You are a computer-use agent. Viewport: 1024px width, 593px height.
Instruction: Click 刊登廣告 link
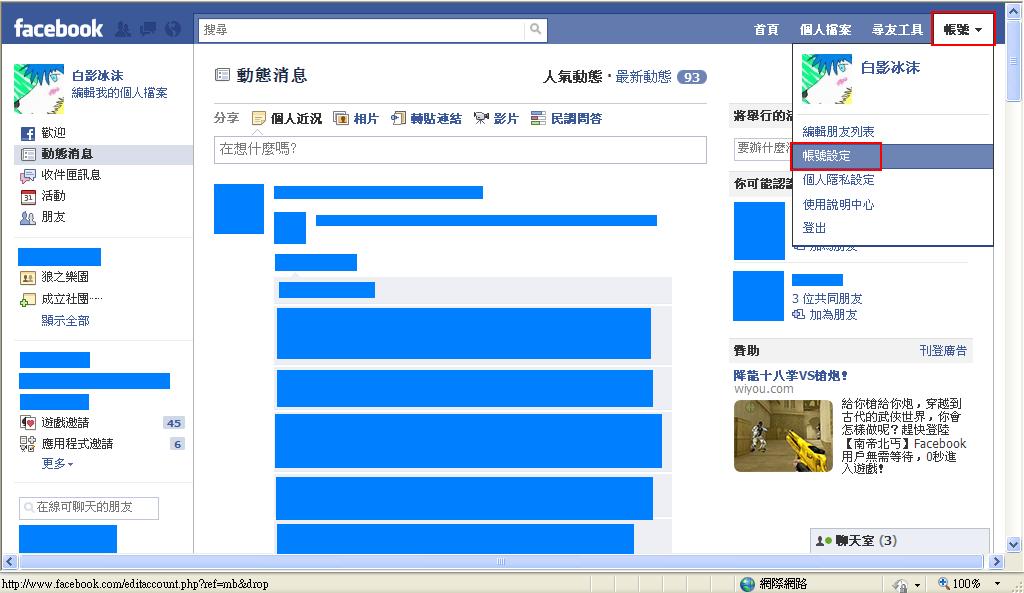click(943, 351)
